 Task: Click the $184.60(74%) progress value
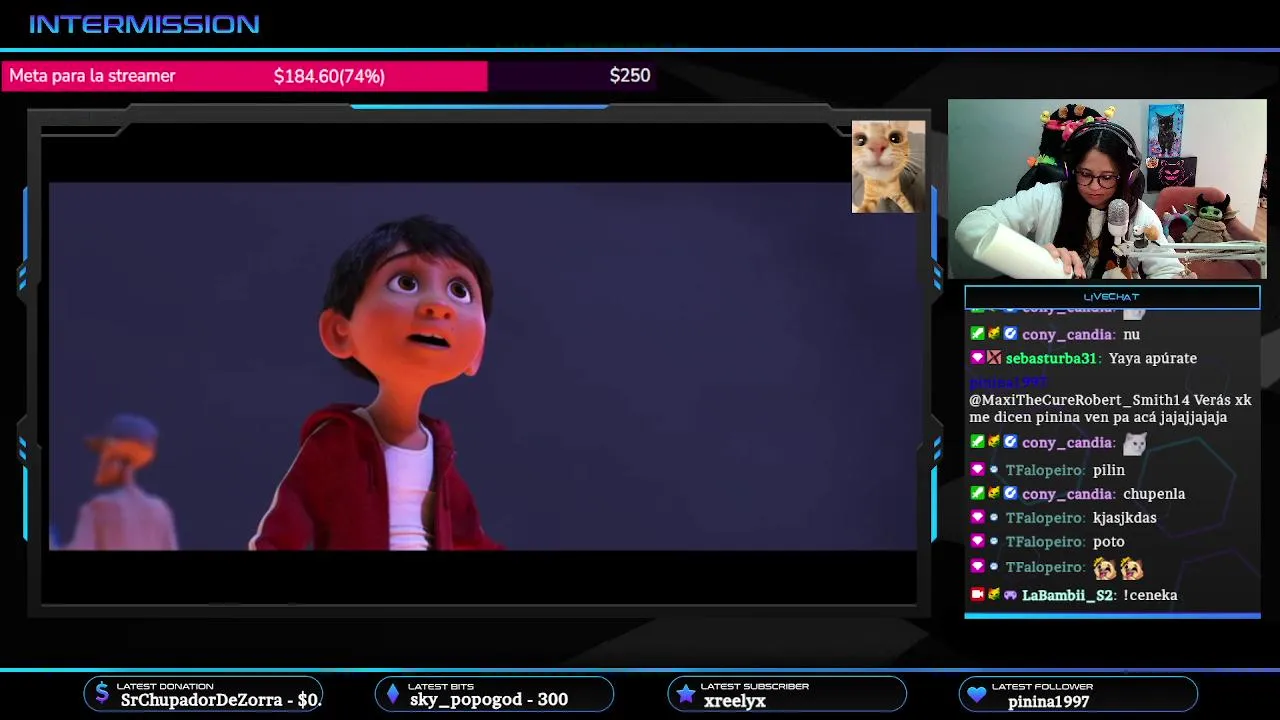329,76
